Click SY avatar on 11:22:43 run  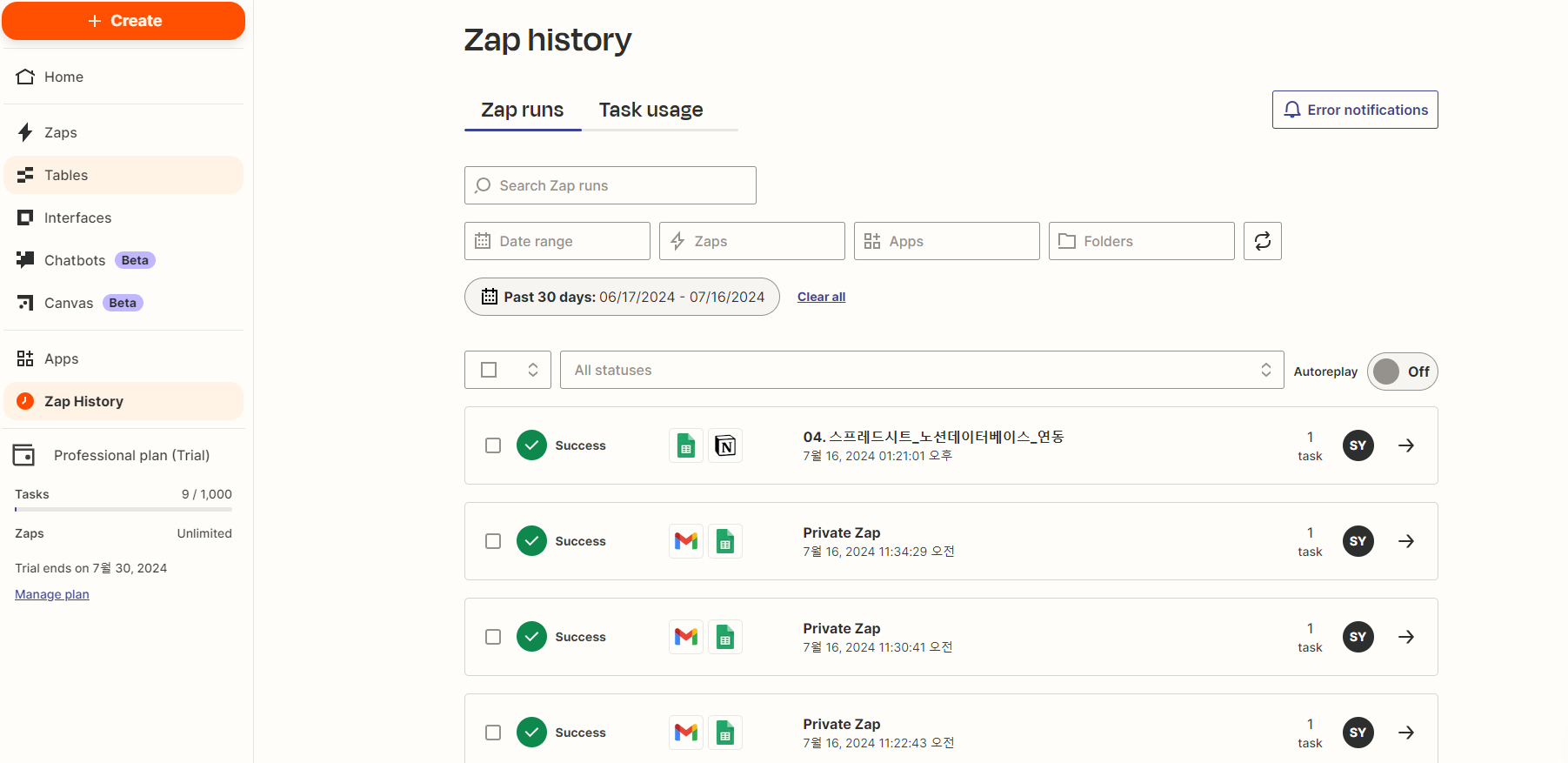(x=1358, y=733)
